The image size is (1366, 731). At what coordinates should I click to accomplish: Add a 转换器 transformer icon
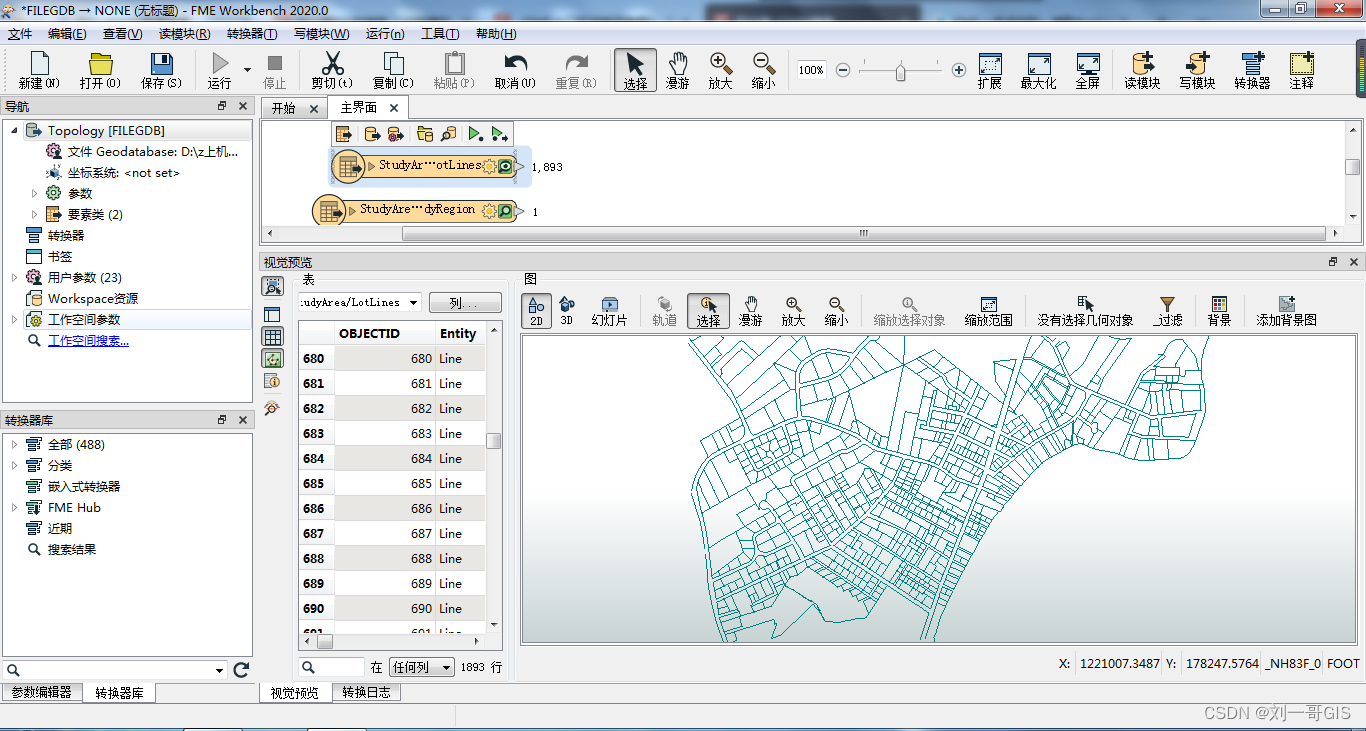[1252, 63]
